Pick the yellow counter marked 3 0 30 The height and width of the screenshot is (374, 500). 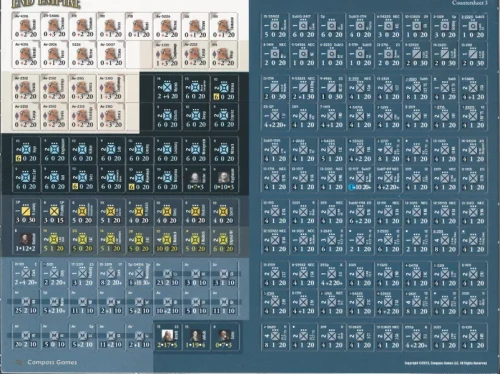point(26,212)
